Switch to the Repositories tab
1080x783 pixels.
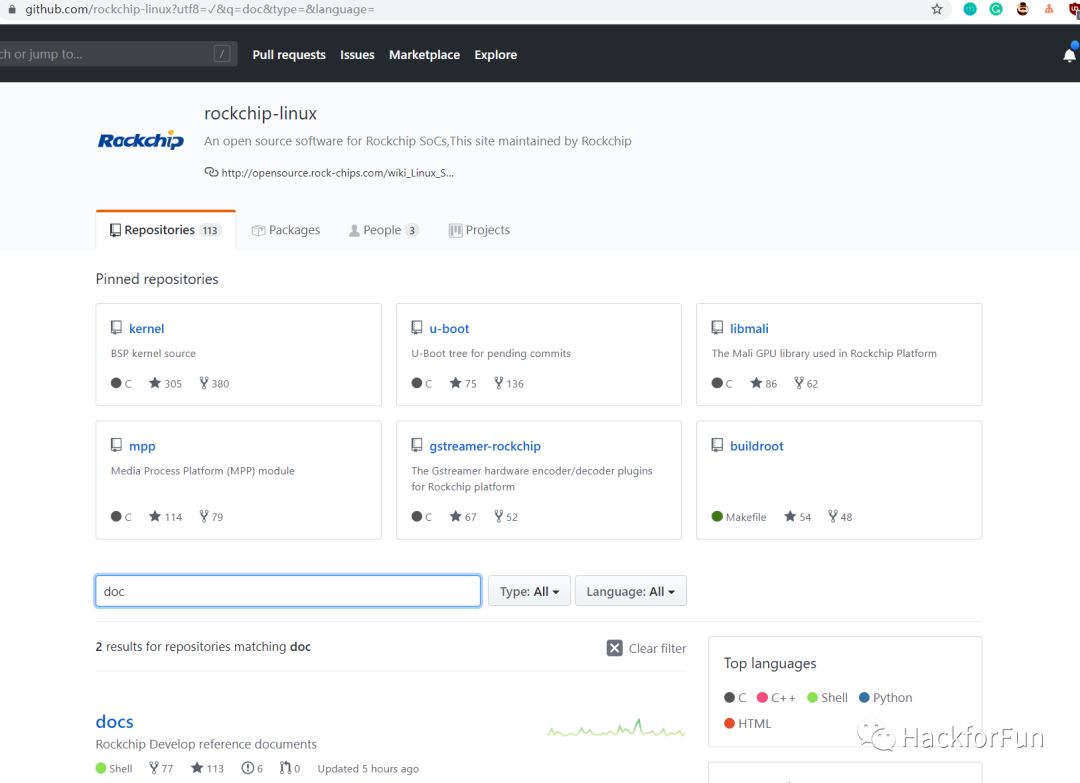165,230
